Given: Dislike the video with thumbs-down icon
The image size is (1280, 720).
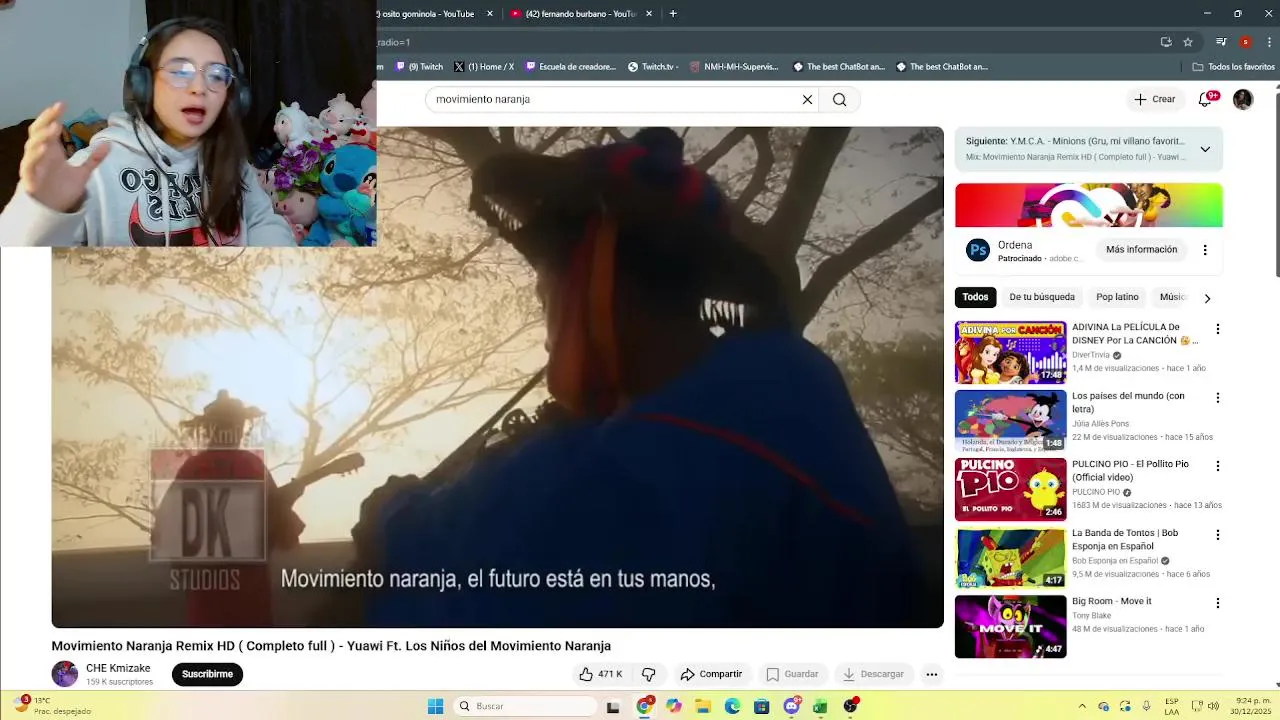Looking at the screenshot, I should point(648,674).
